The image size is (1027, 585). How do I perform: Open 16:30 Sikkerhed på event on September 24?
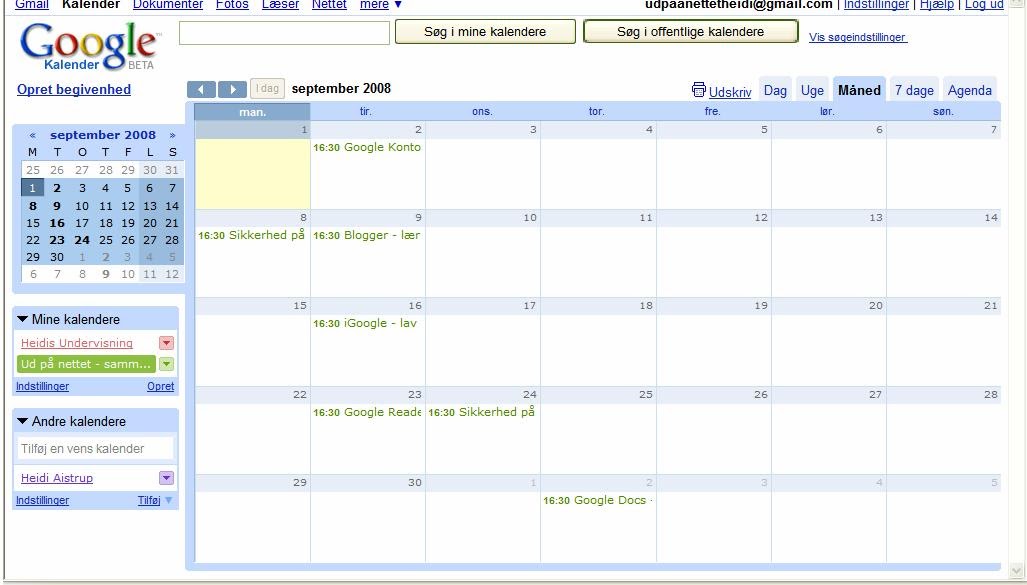[482, 412]
